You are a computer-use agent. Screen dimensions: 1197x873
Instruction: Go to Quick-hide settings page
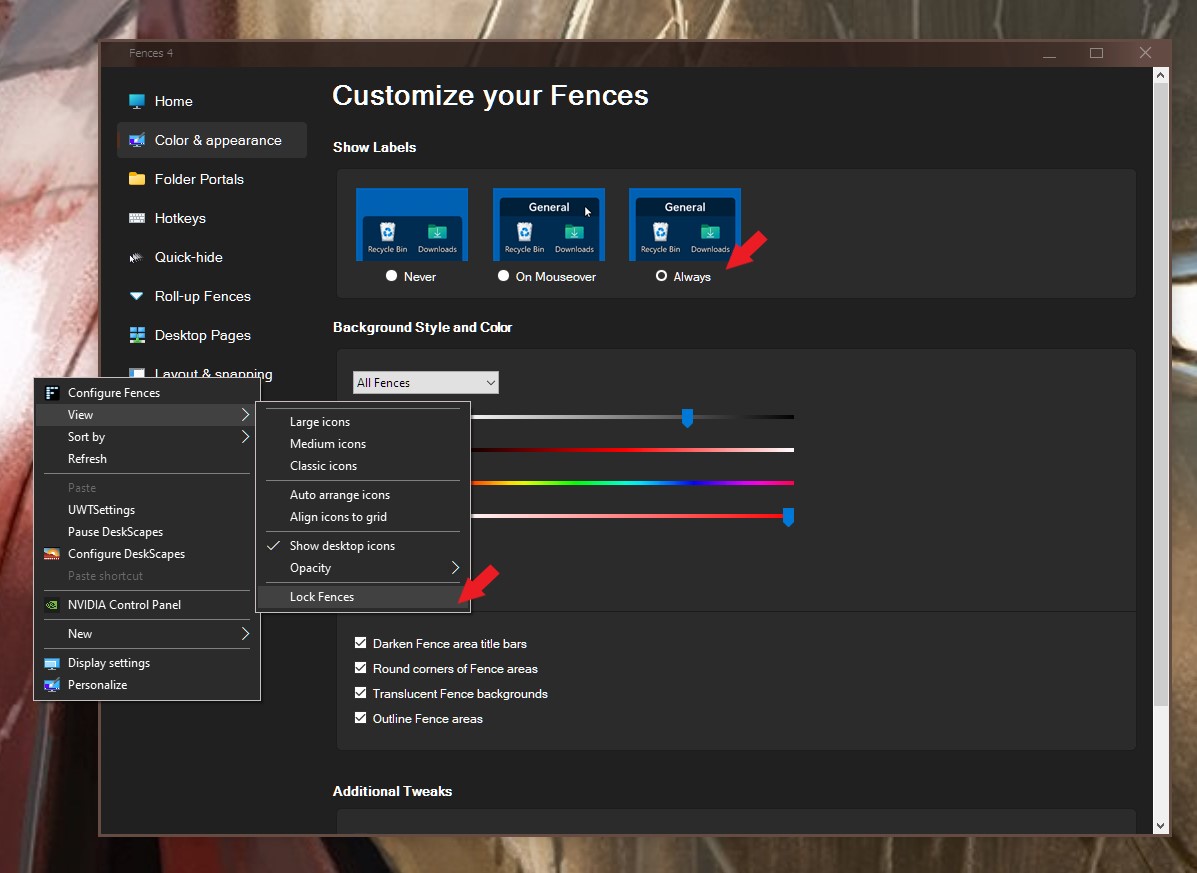coord(211,257)
